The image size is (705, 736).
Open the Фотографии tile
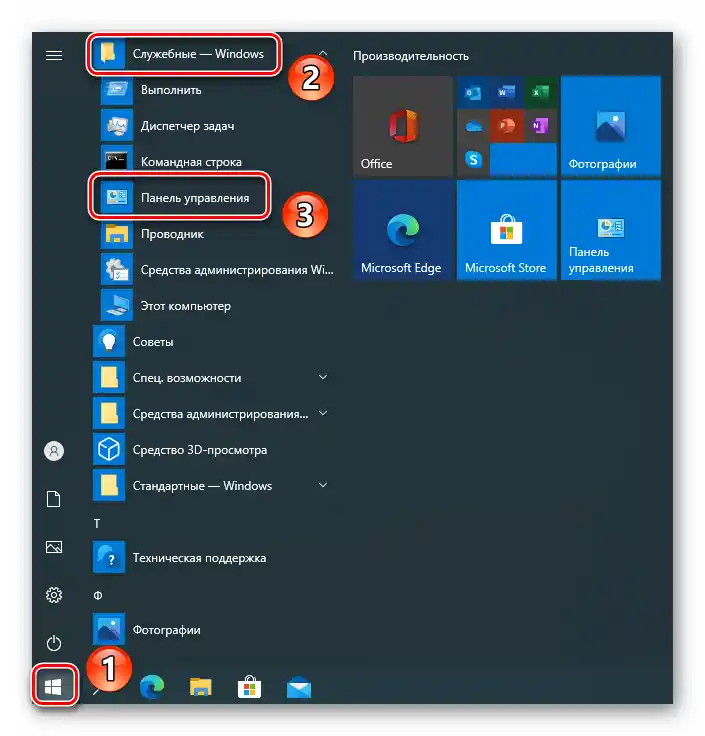click(611, 126)
